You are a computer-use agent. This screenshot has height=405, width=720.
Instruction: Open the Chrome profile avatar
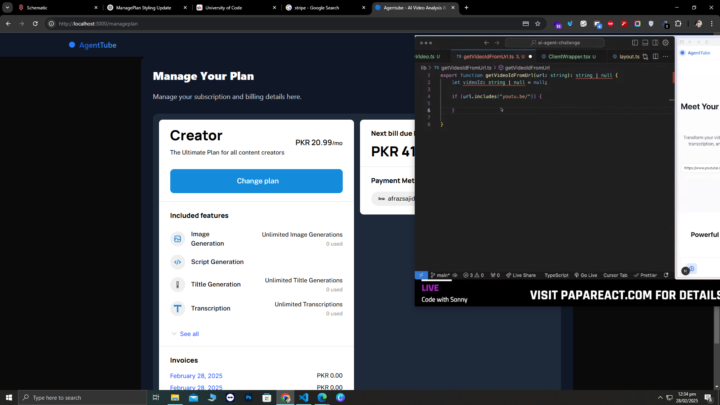(x=698, y=24)
